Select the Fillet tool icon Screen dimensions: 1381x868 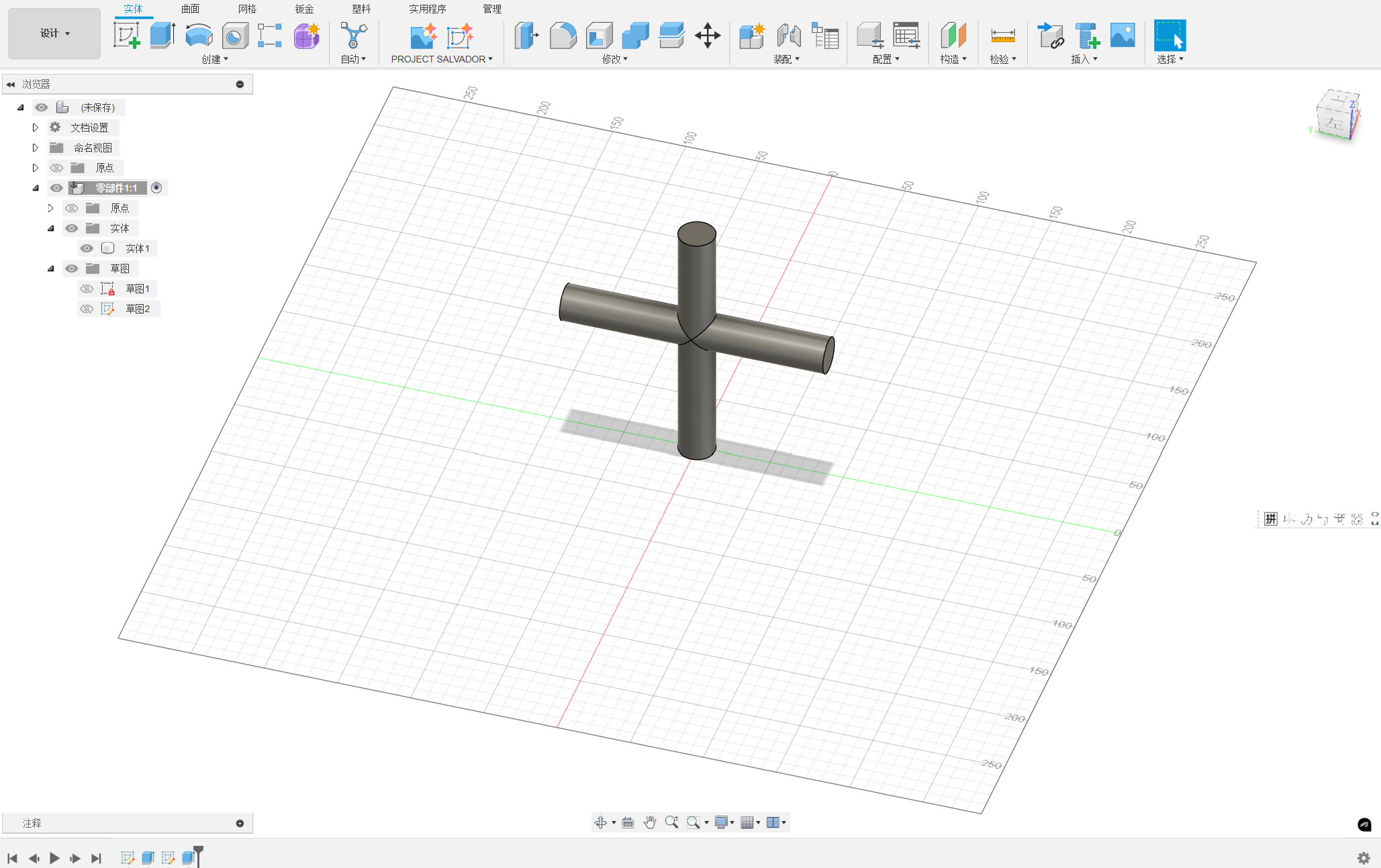pos(563,35)
